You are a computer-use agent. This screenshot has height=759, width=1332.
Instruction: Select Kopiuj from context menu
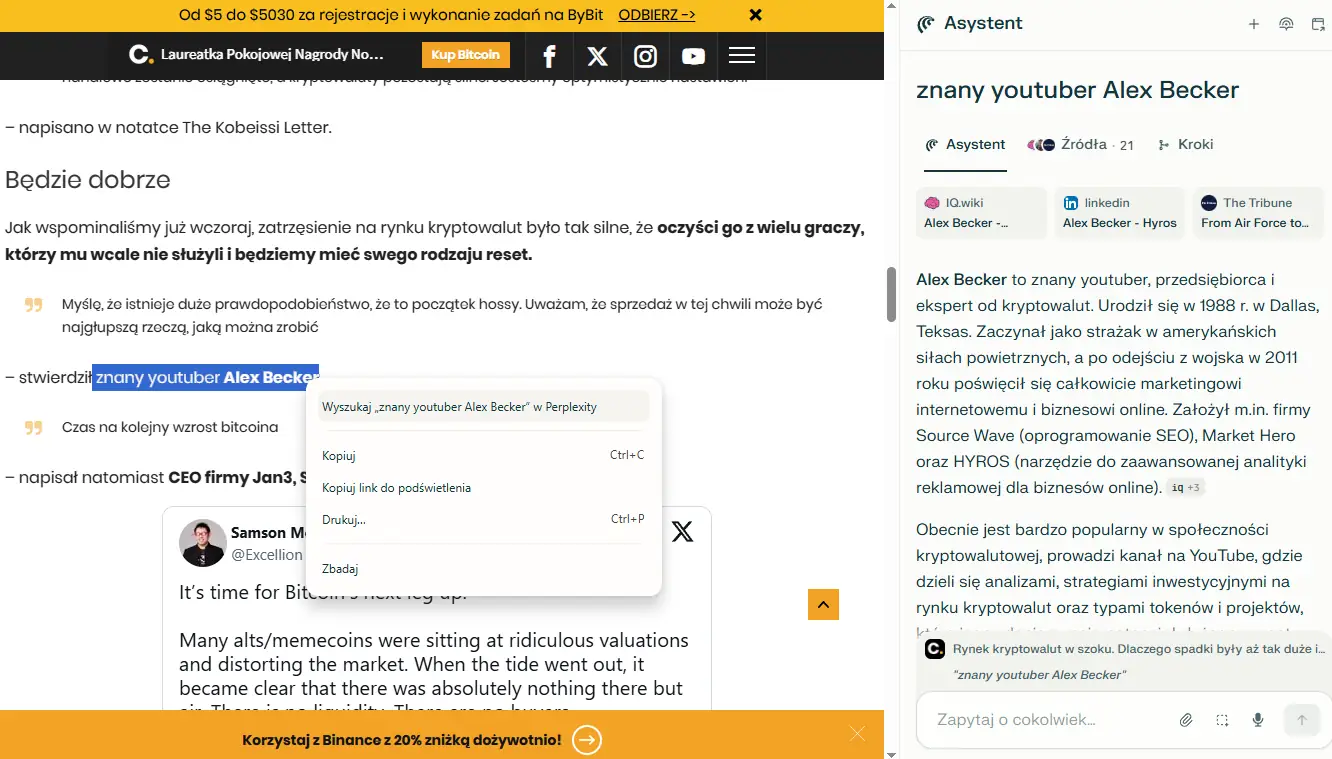[x=484, y=455]
